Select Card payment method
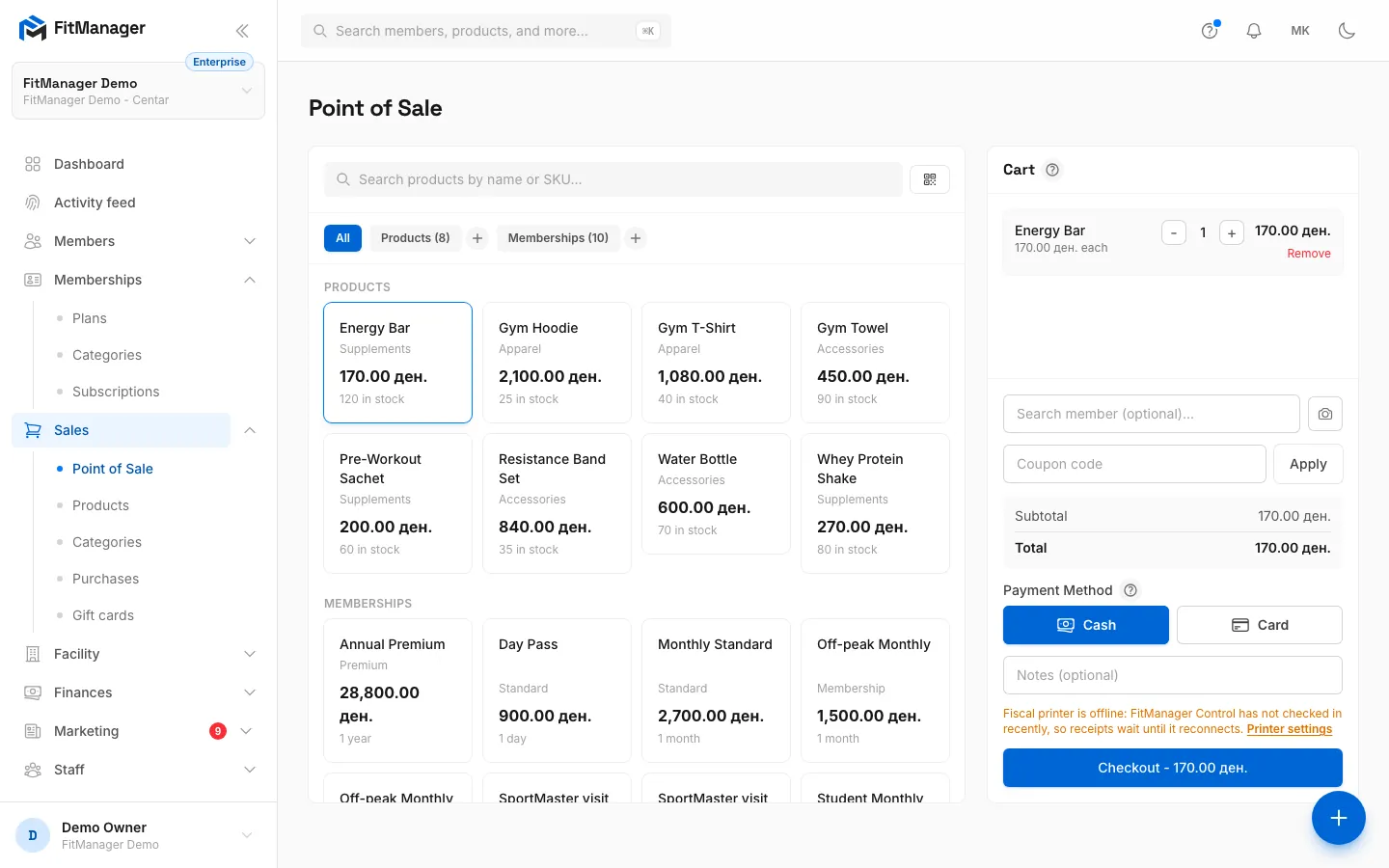Image resolution: width=1389 pixels, height=868 pixels. point(1260,625)
